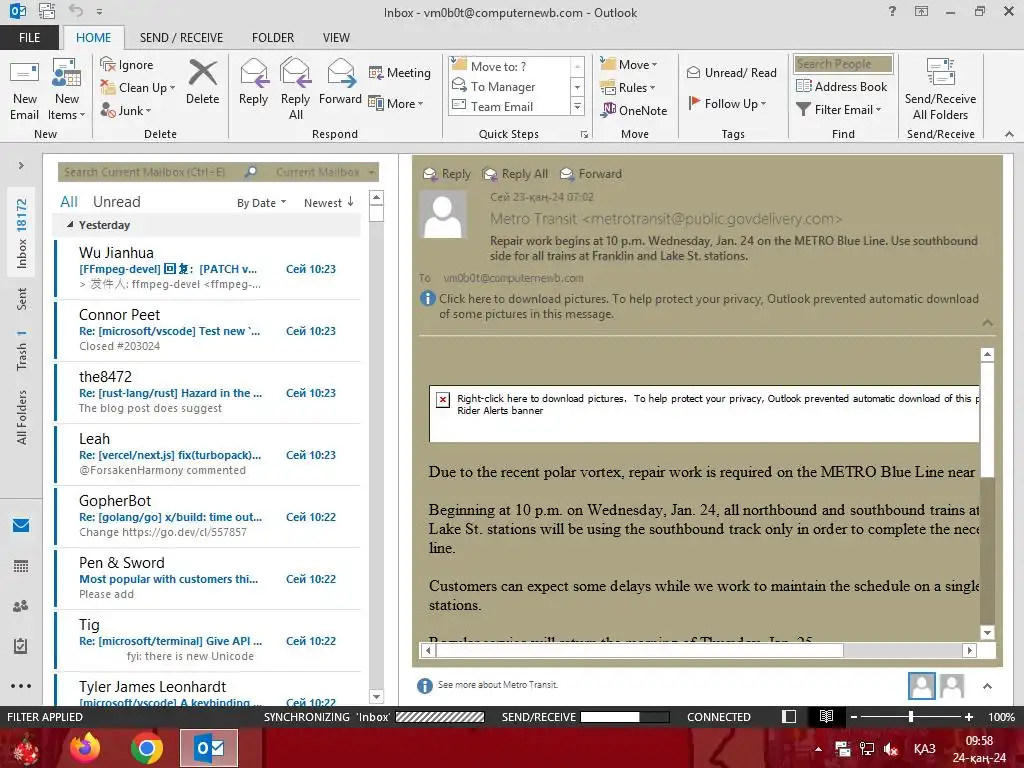Switch to the VIEW tab

click(x=336, y=37)
